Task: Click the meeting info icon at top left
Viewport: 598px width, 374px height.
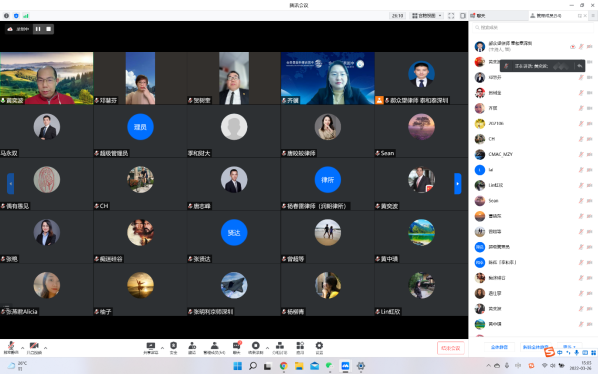Action: pyautogui.click(x=6, y=16)
